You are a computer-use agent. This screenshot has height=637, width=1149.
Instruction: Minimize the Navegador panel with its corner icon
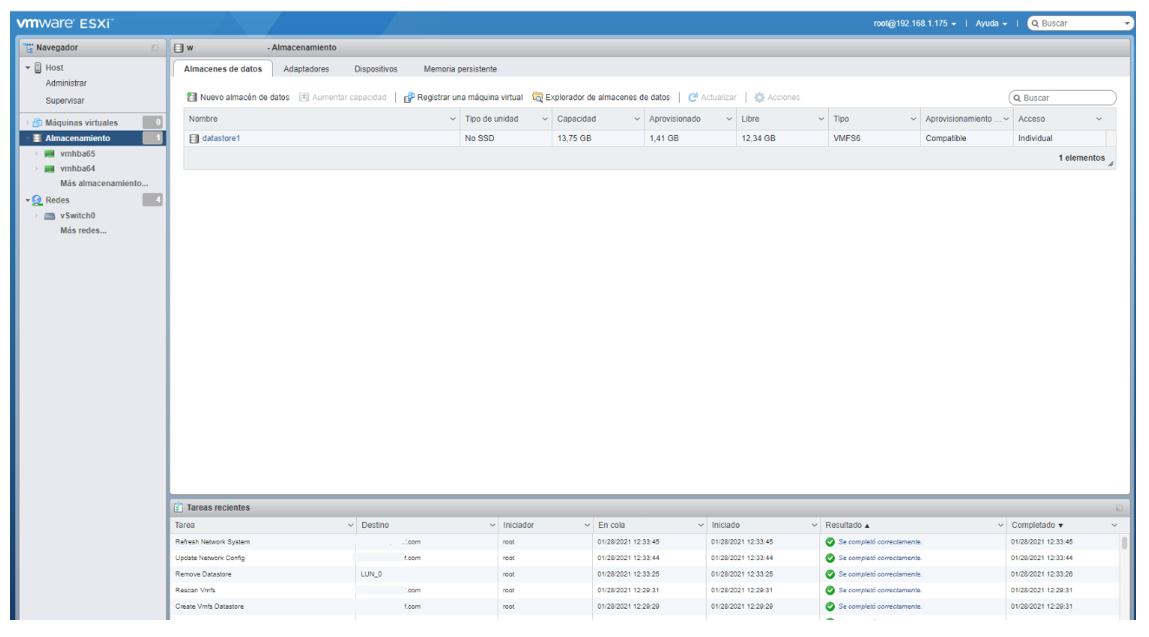pos(155,48)
